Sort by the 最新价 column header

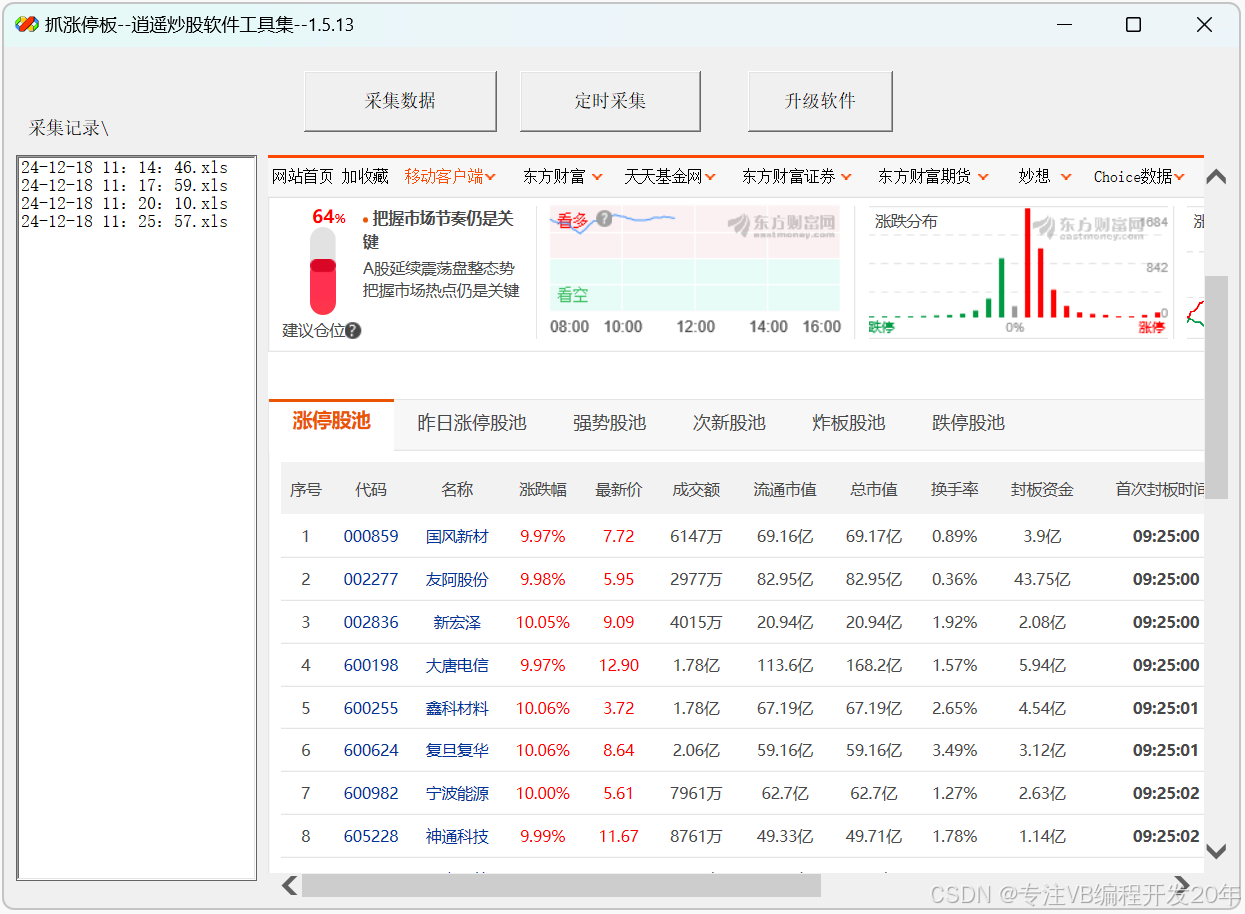[x=619, y=490]
